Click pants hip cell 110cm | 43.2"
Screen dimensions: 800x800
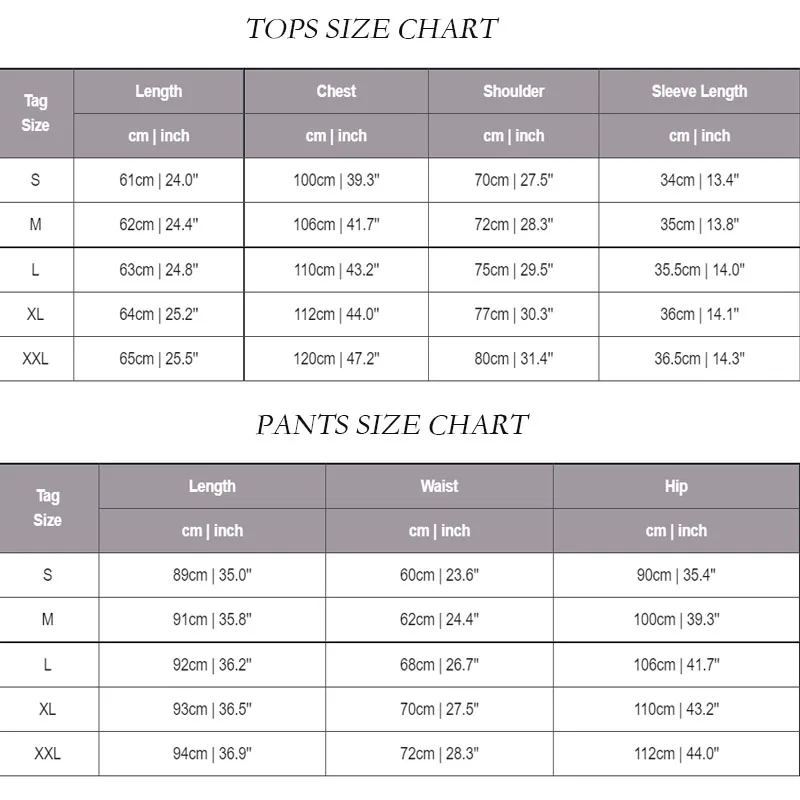pyautogui.click(x=676, y=709)
